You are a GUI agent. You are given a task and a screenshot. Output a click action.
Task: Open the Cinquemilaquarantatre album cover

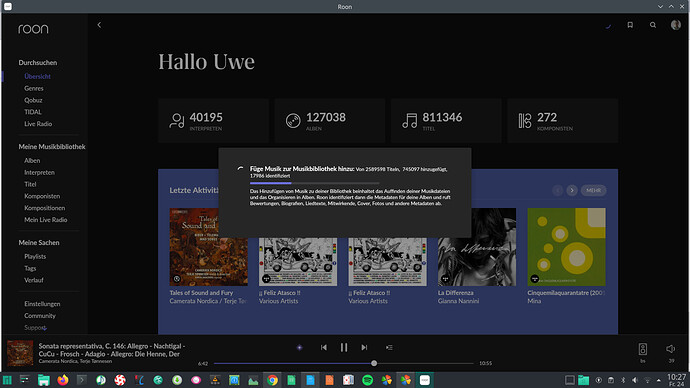click(567, 247)
